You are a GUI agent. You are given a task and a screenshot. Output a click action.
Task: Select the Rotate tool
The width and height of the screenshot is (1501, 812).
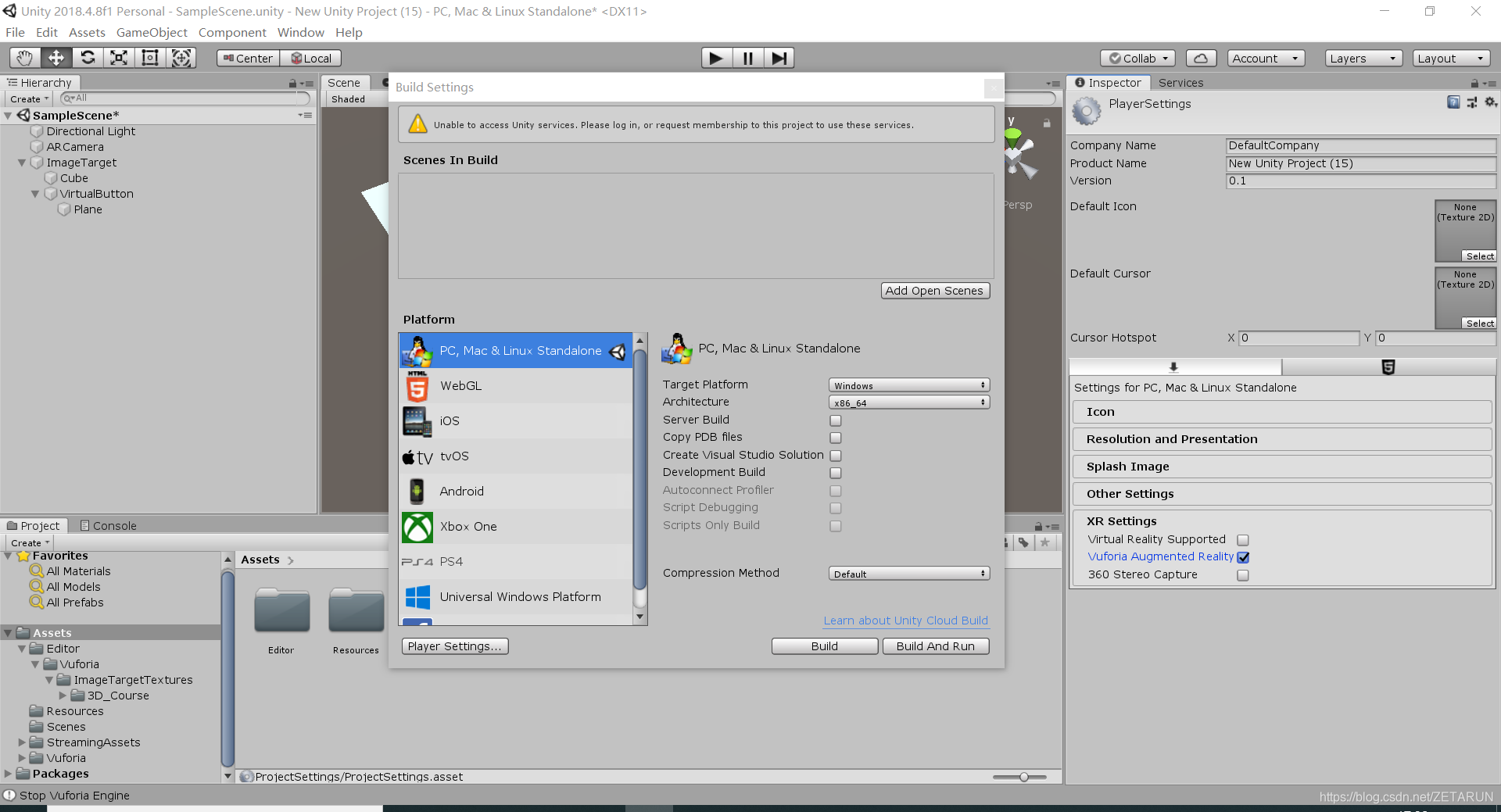click(x=88, y=58)
